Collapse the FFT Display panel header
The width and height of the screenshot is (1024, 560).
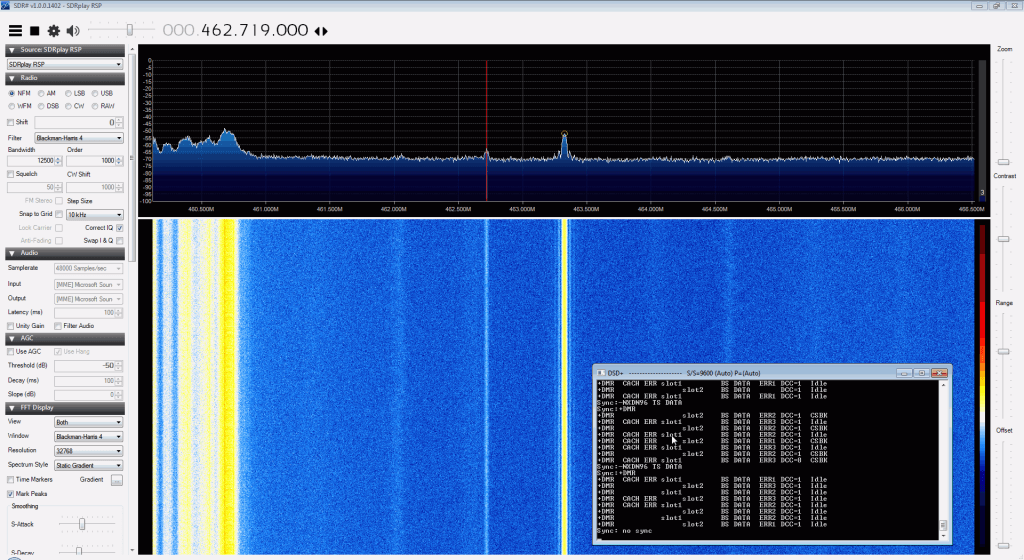pyautogui.click(x=65, y=408)
